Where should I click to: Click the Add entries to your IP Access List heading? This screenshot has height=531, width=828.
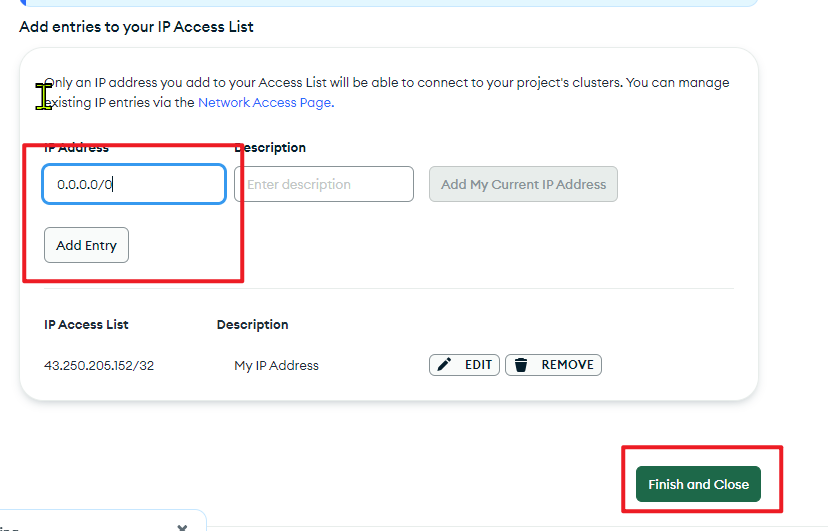pyautogui.click(x=136, y=27)
